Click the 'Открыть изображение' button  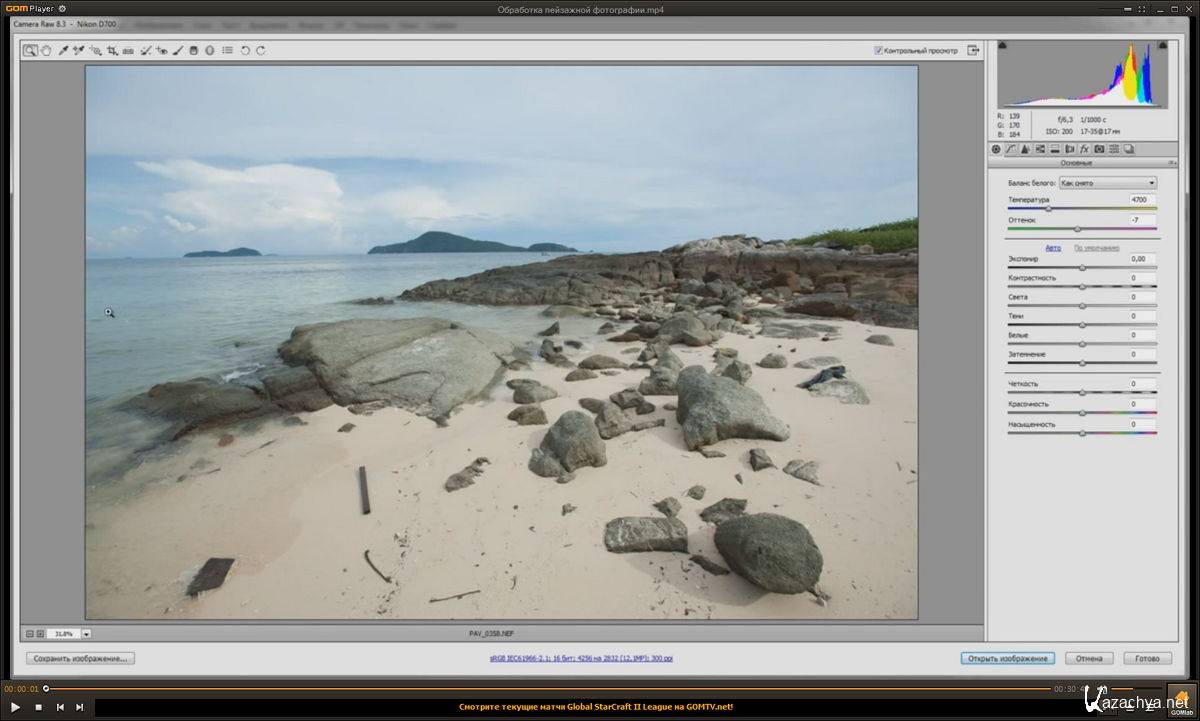pyautogui.click(x=1007, y=658)
